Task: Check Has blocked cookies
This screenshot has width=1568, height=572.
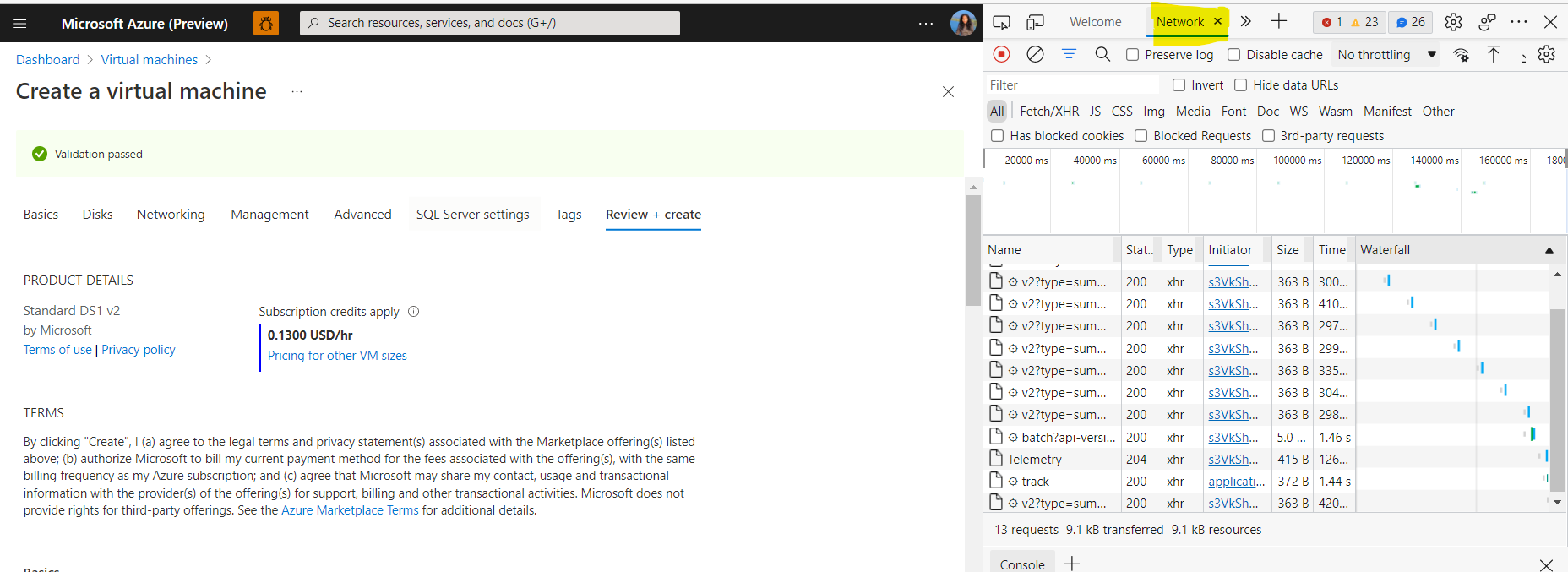Action: (x=998, y=136)
